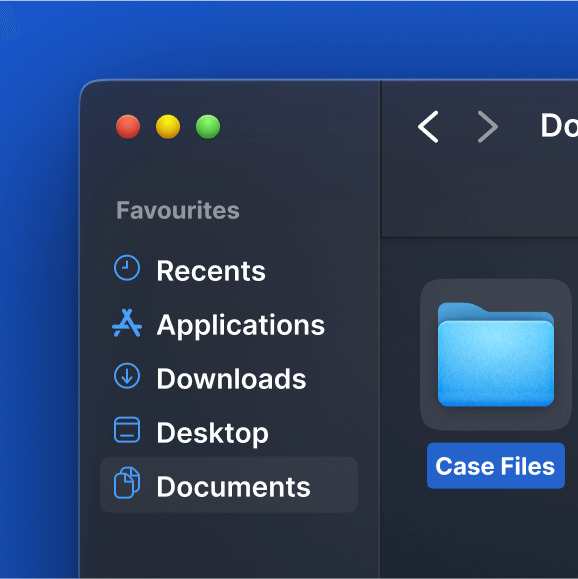Click the Applications sidebar icon

point(127,323)
